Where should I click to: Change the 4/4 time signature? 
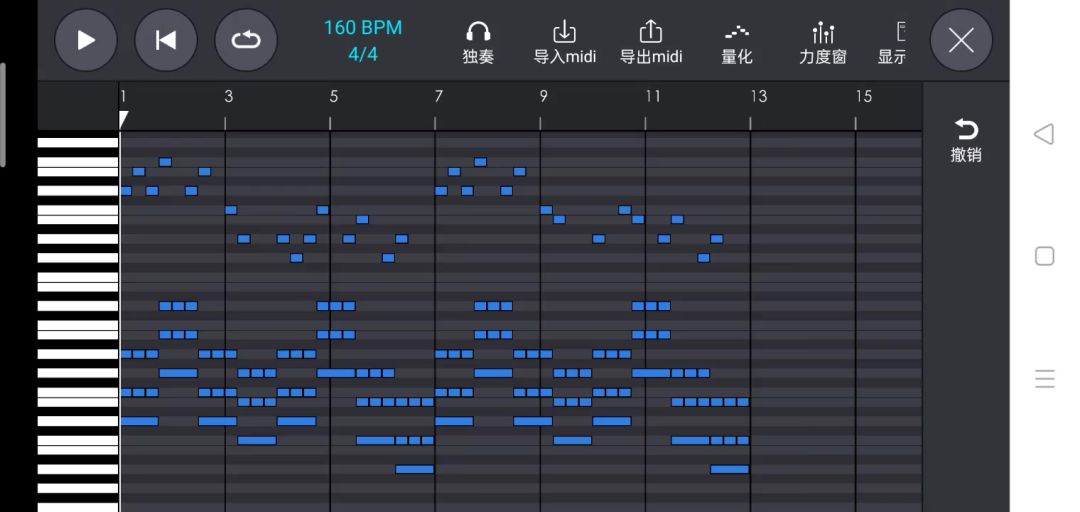[x=363, y=54]
